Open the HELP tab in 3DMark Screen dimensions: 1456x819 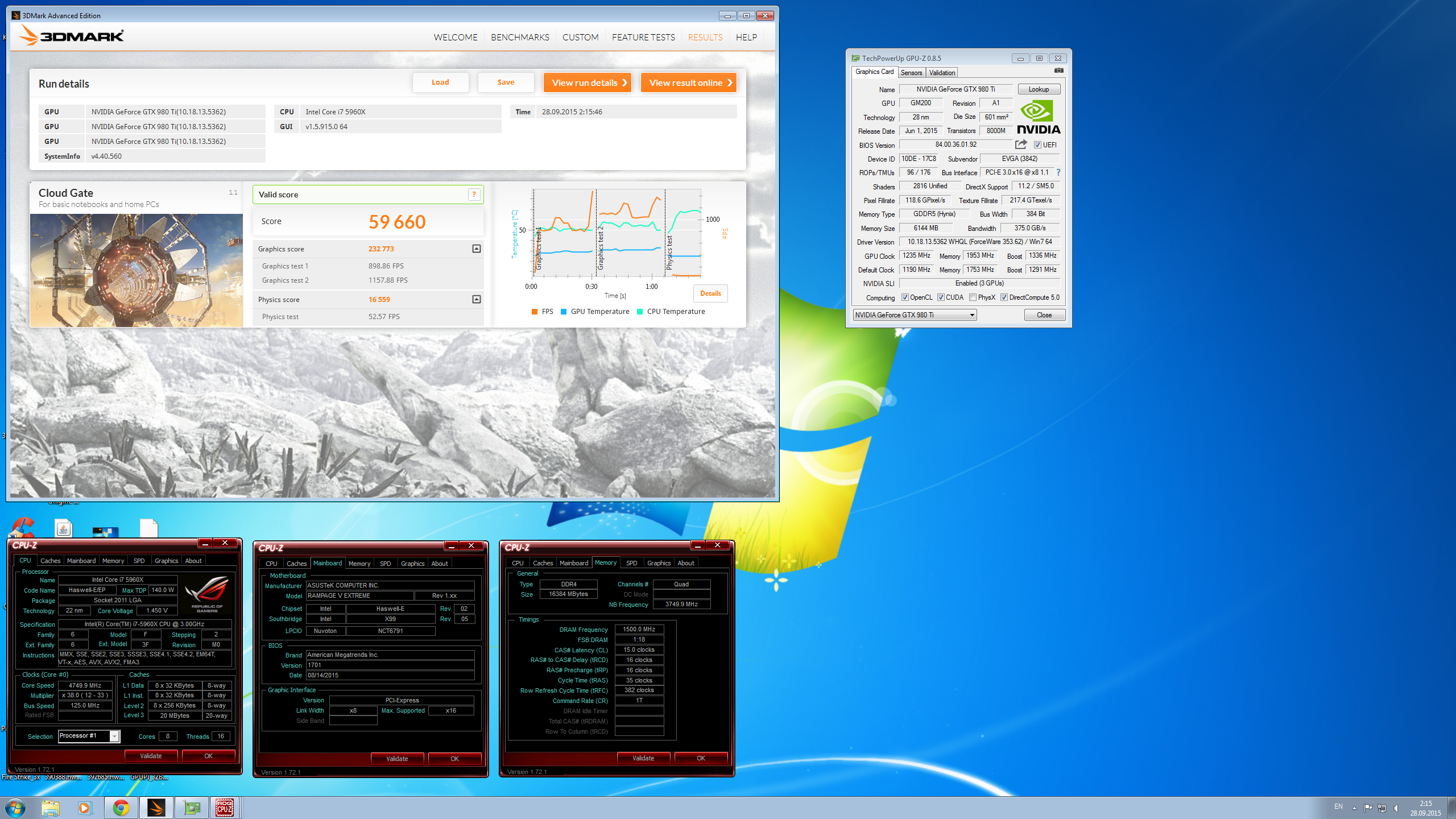click(746, 37)
